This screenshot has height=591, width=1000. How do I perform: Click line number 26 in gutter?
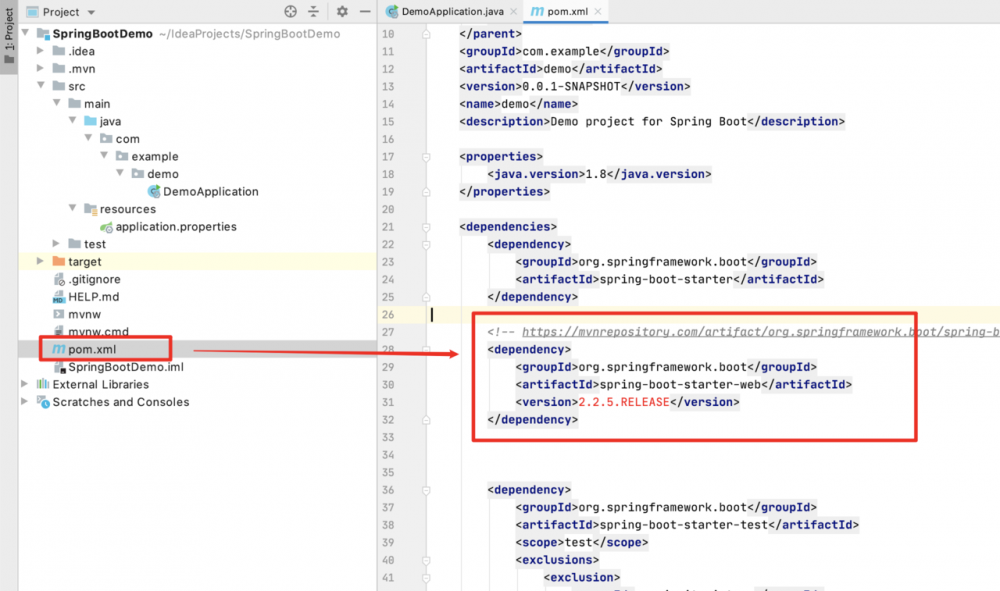[x=388, y=314]
